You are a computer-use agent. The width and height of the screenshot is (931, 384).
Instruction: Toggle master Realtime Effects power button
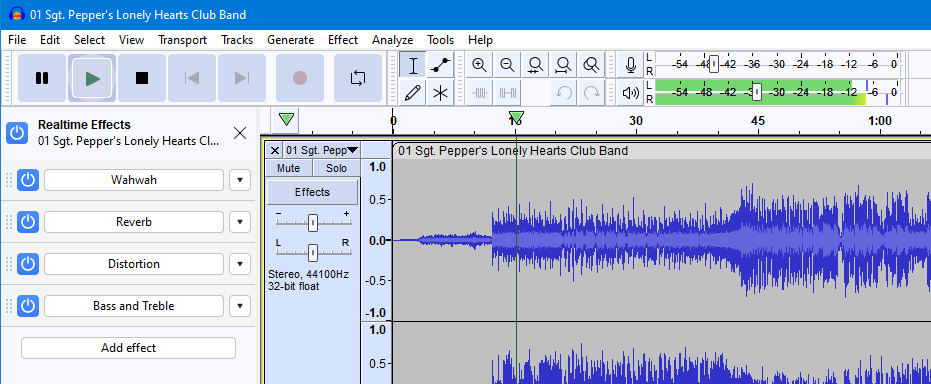(x=17, y=133)
